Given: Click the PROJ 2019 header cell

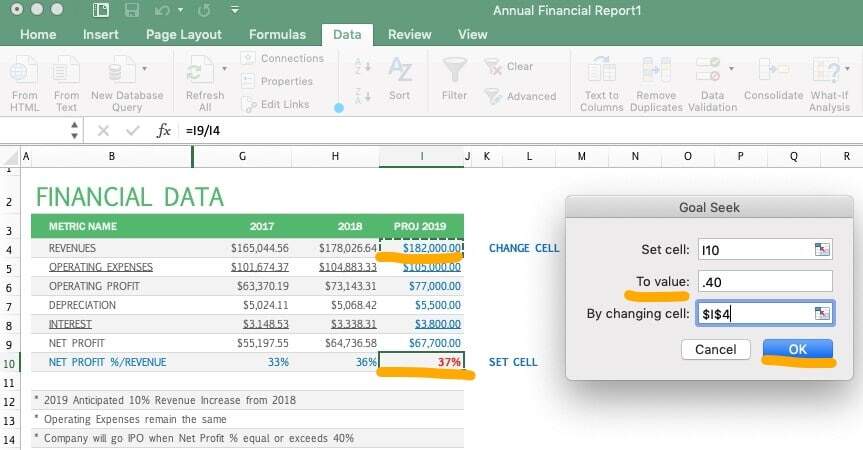Looking at the screenshot, I should pyautogui.click(x=422, y=227).
